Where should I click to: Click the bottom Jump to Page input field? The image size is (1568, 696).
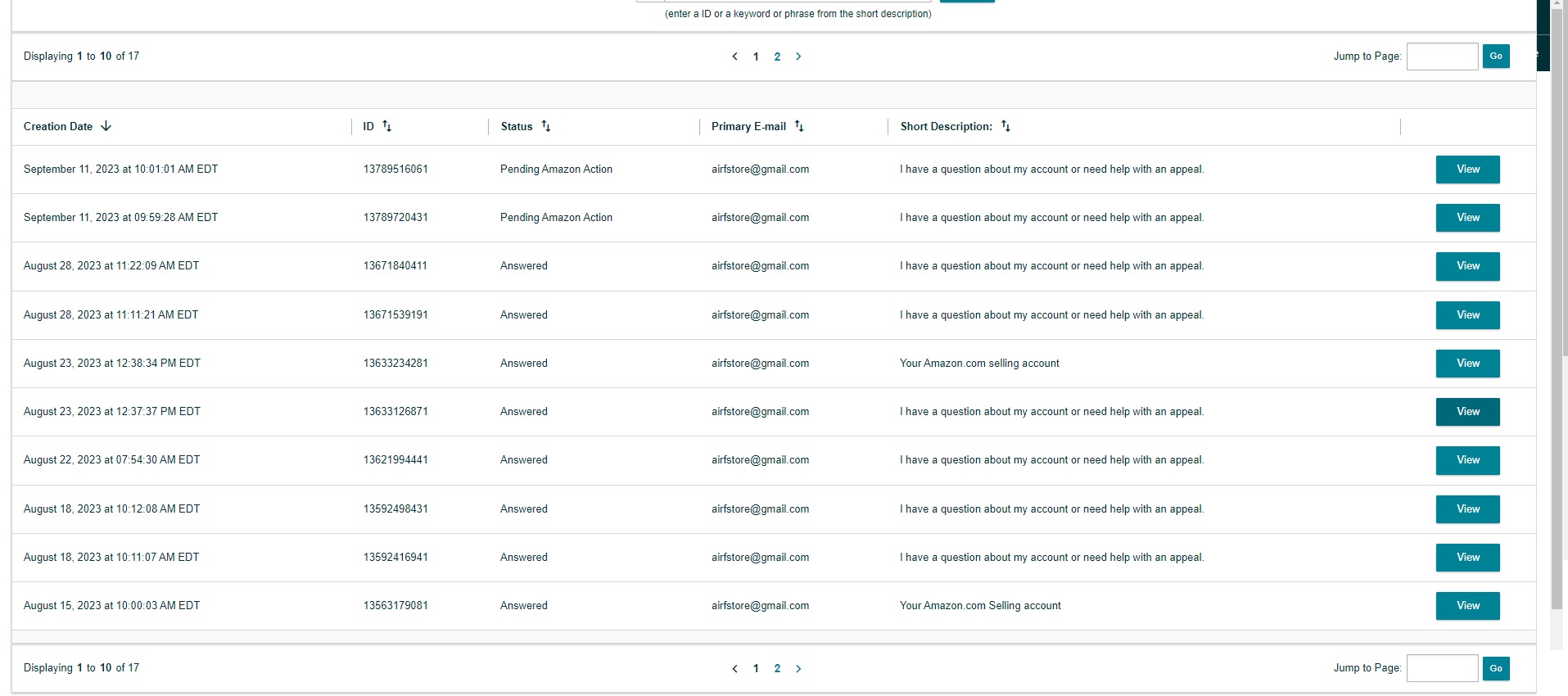(1442, 668)
